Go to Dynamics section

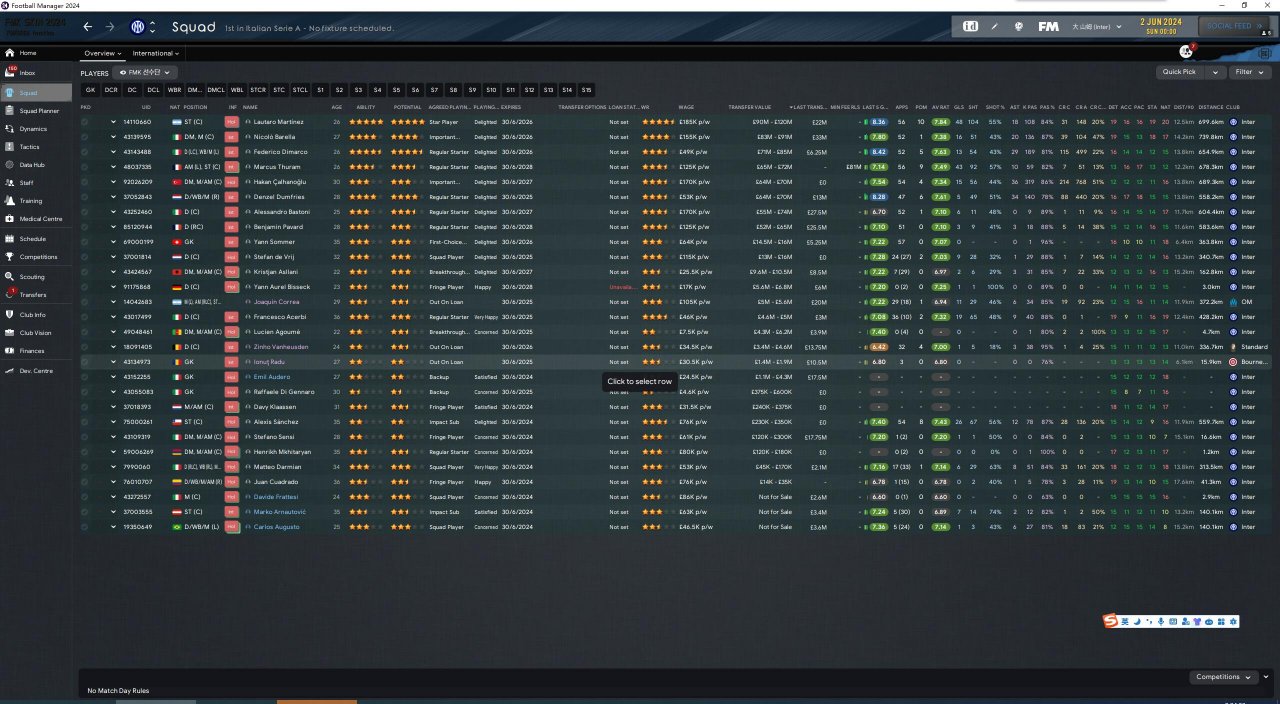(x=32, y=129)
